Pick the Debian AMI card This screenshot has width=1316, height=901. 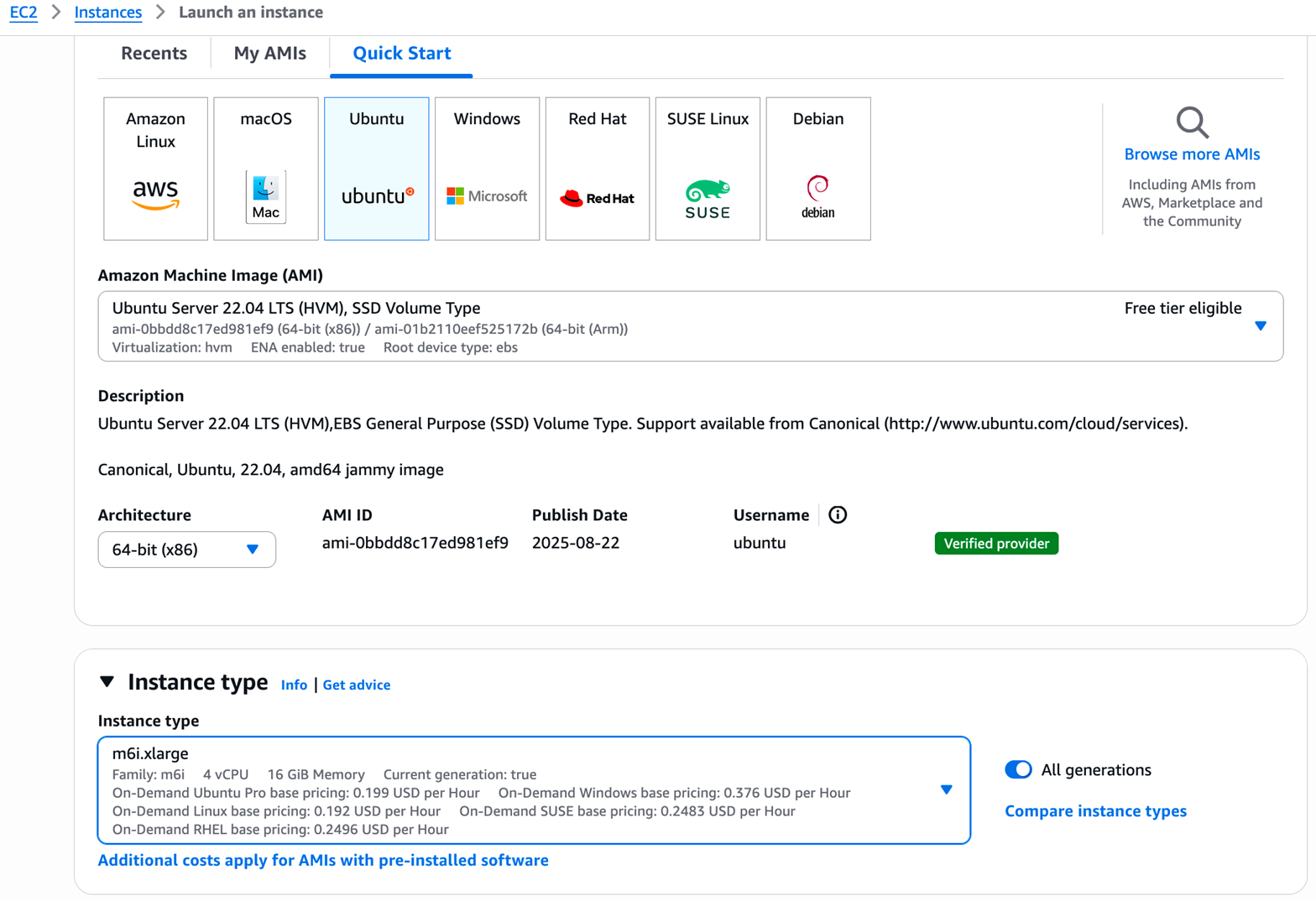point(818,169)
